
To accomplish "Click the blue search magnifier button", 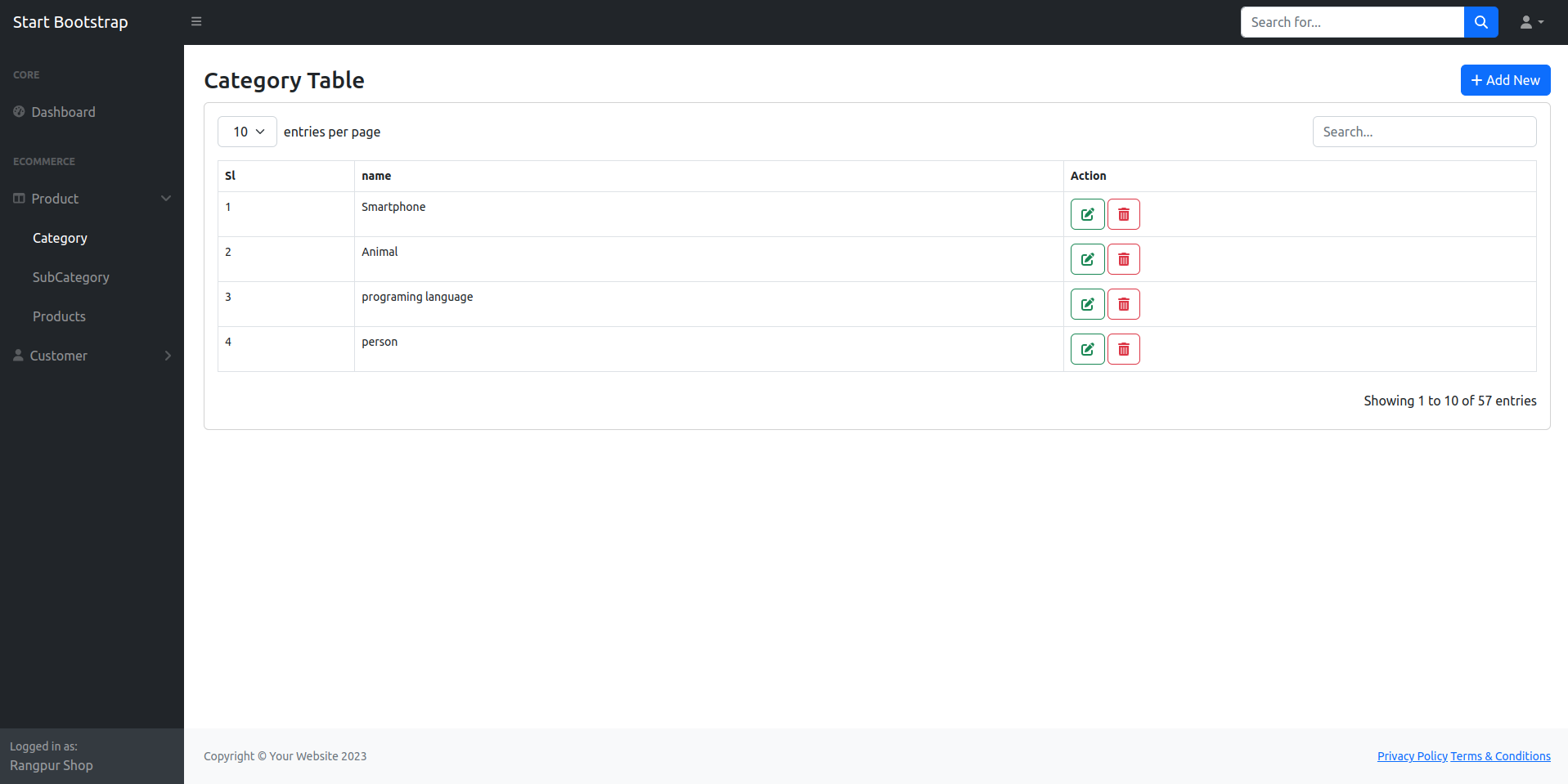I will click(1480, 22).
